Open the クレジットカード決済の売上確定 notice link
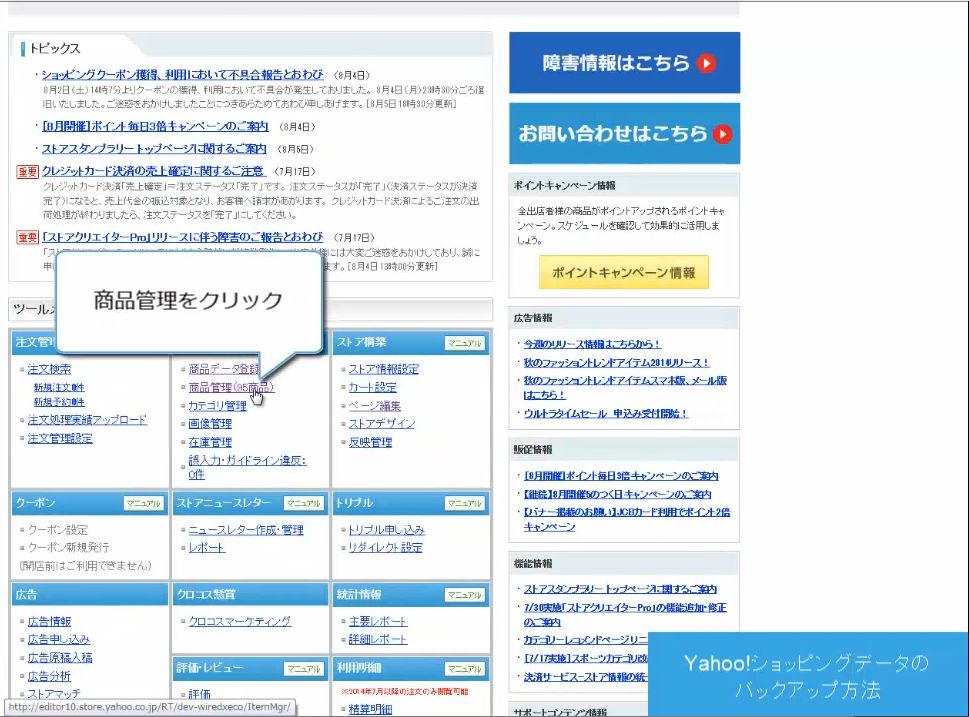The image size is (969, 717). 153,171
